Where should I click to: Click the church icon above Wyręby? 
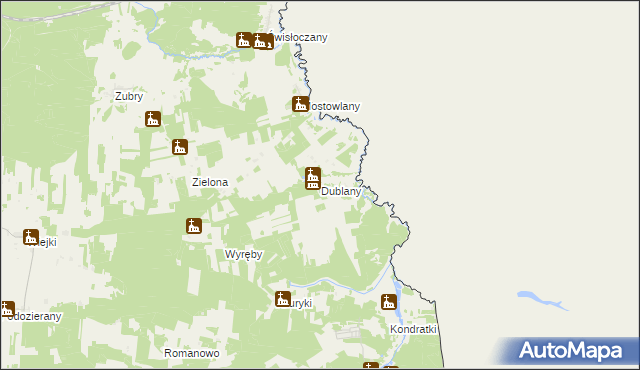(x=194, y=226)
